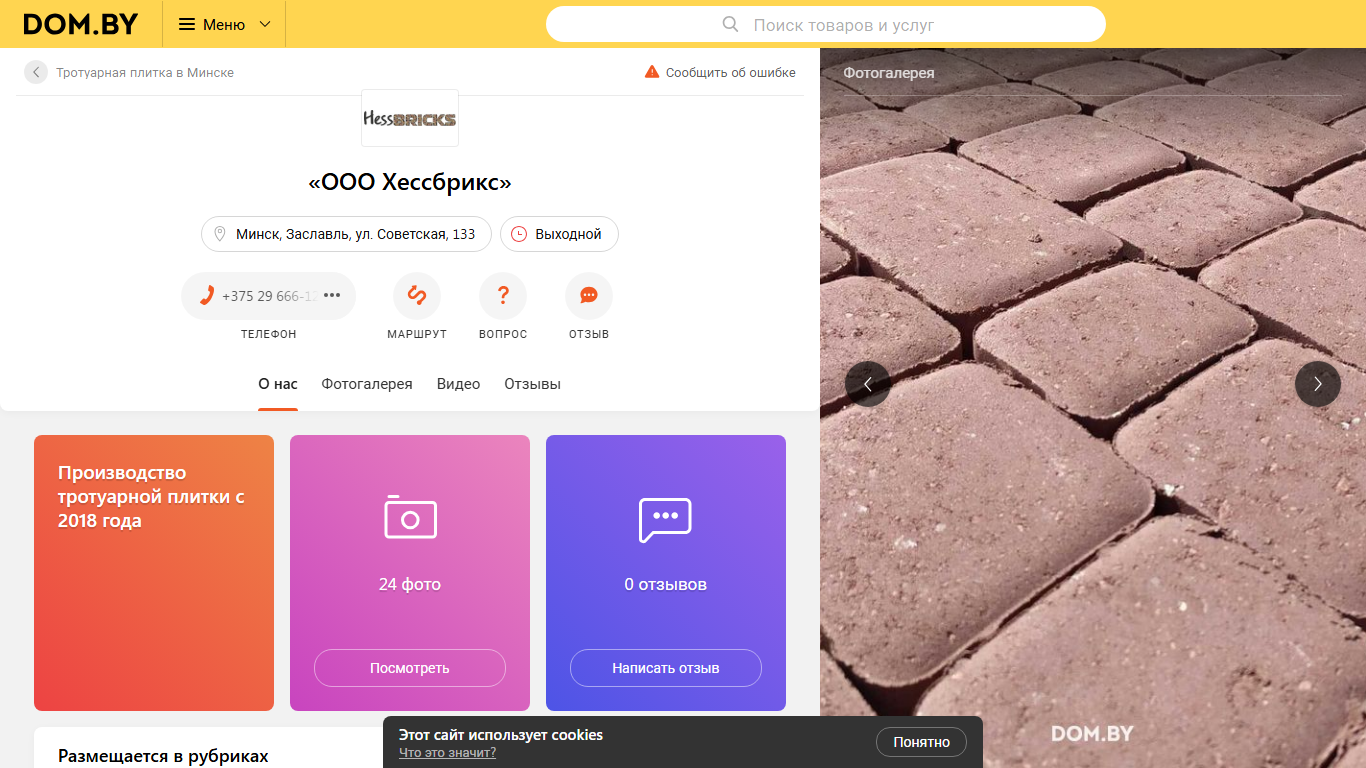Viewport: 1366px width, 768px height.
Task: Switch to the Отзывы tab
Action: click(532, 384)
